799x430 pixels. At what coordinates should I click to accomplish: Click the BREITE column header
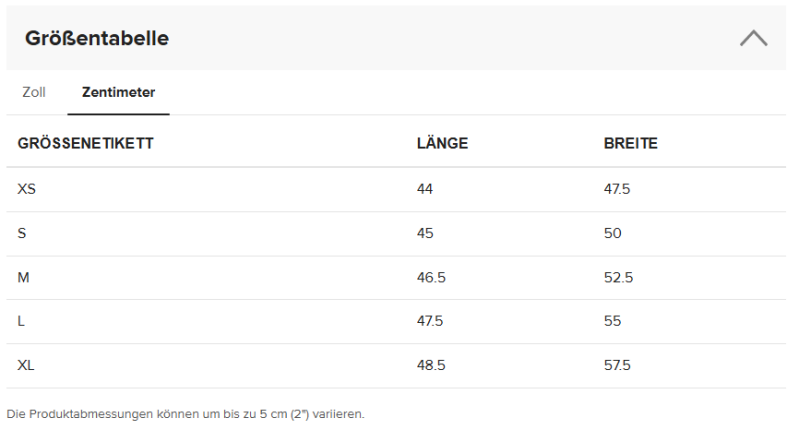[x=630, y=143]
